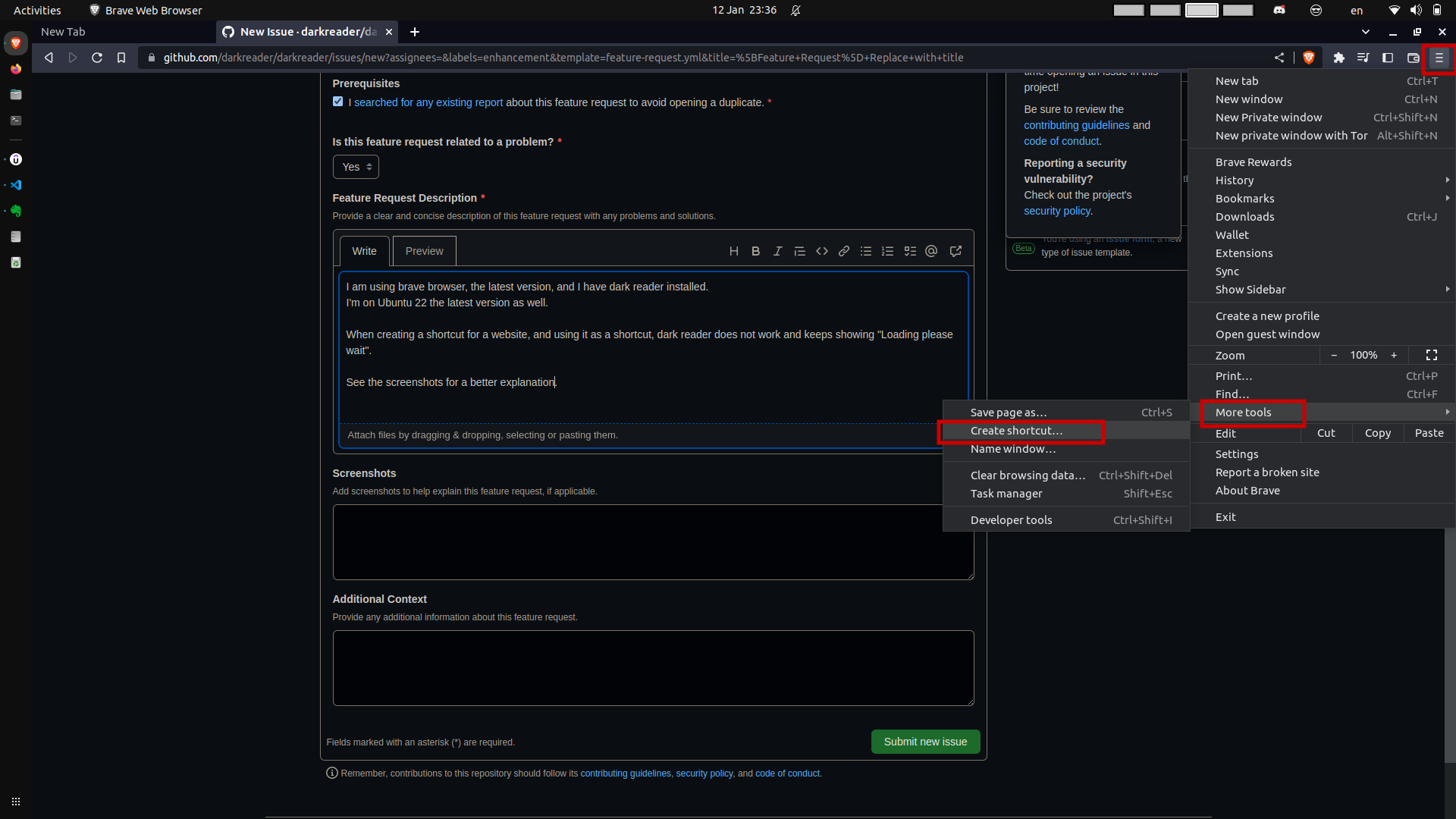Uncheck the searched for existing report checkbox
The height and width of the screenshot is (819, 1456).
click(x=337, y=102)
